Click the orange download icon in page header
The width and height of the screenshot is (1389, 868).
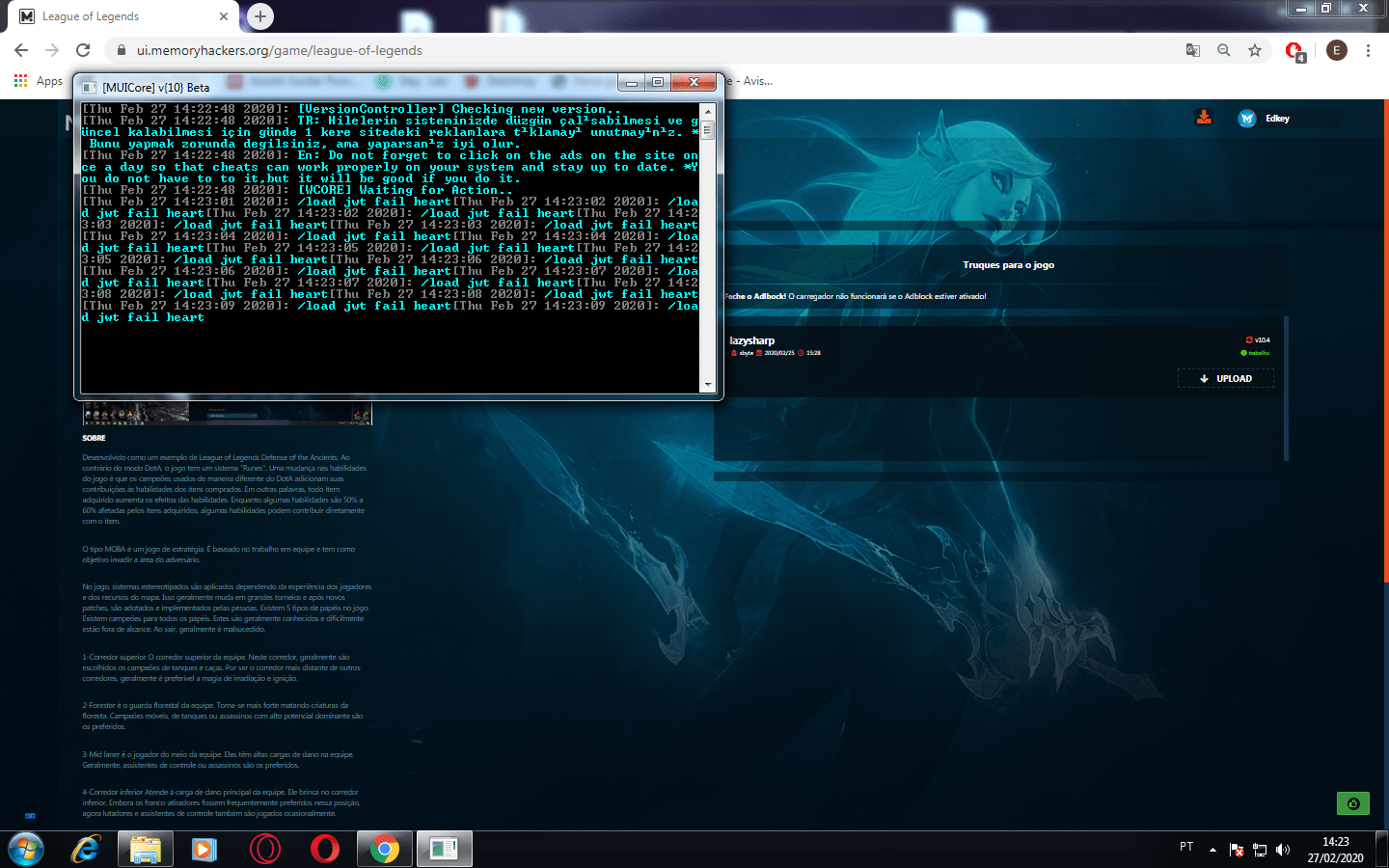pyautogui.click(x=1204, y=118)
